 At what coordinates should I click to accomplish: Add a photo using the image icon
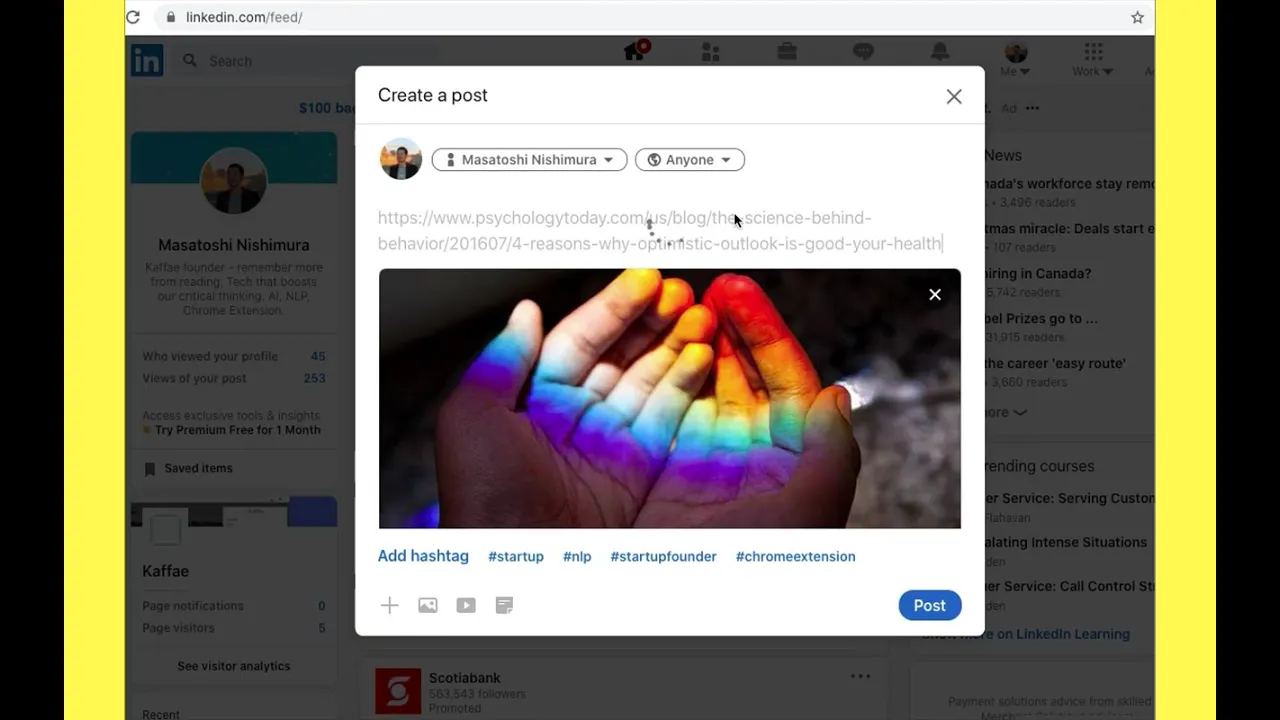[x=428, y=605]
